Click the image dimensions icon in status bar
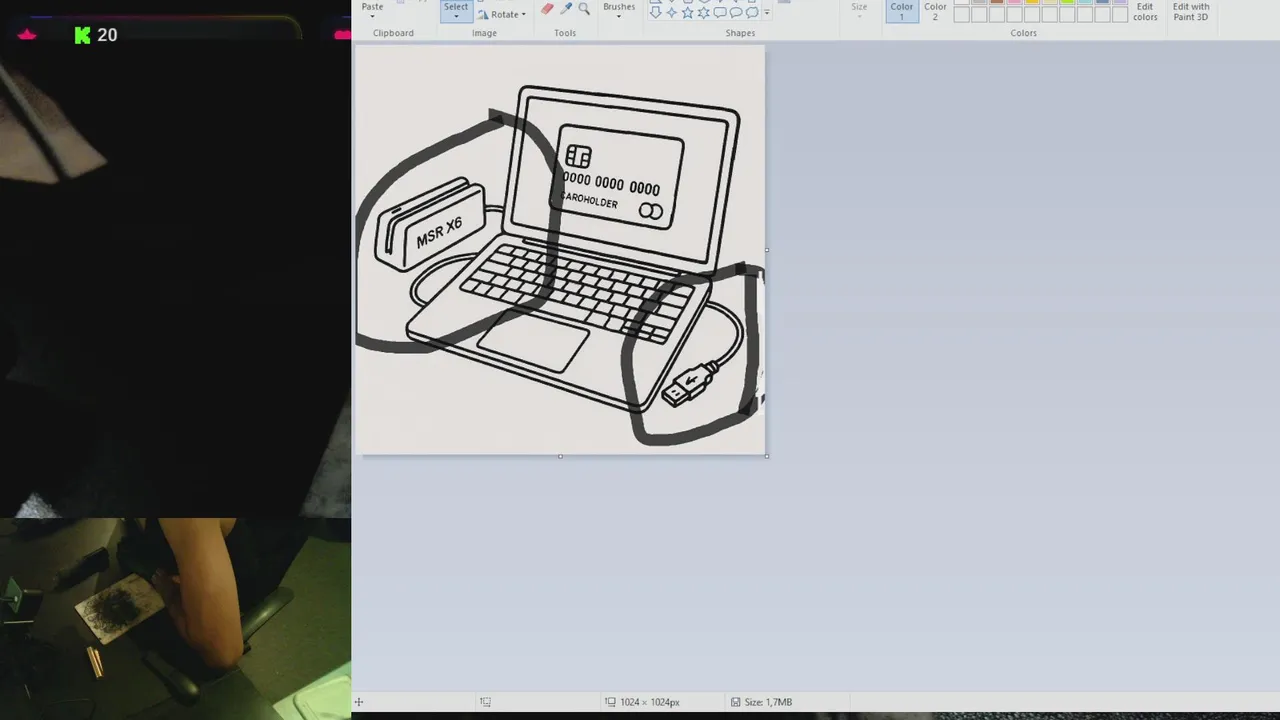The image size is (1280, 720). coord(610,702)
